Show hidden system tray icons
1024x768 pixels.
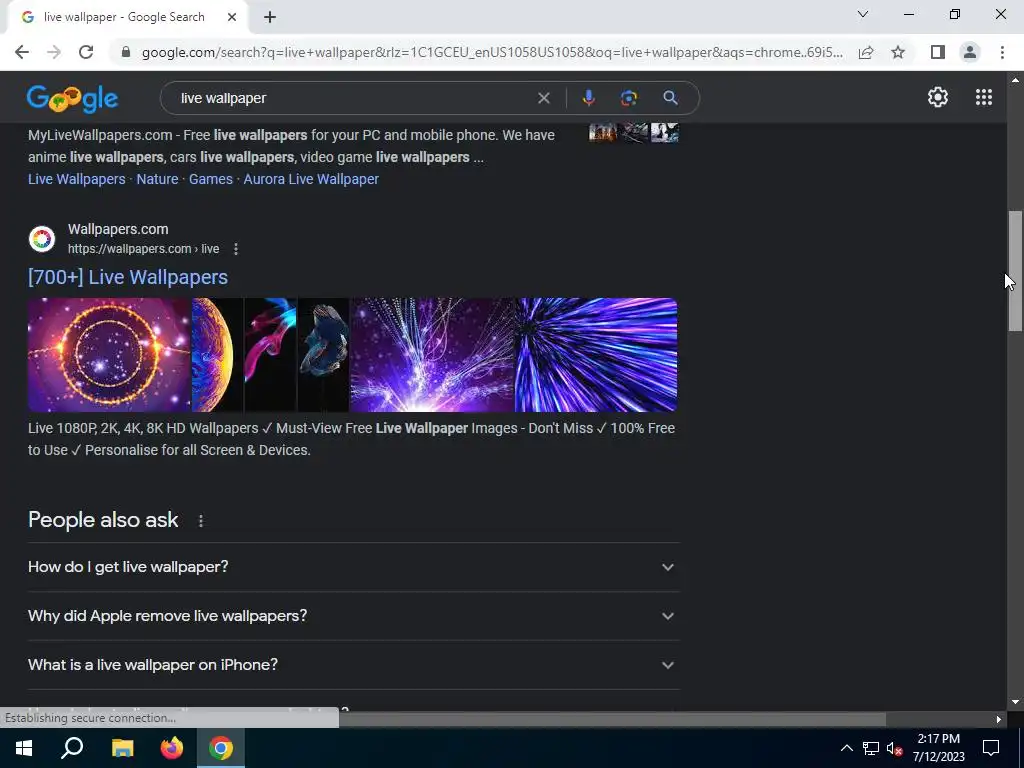point(846,748)
